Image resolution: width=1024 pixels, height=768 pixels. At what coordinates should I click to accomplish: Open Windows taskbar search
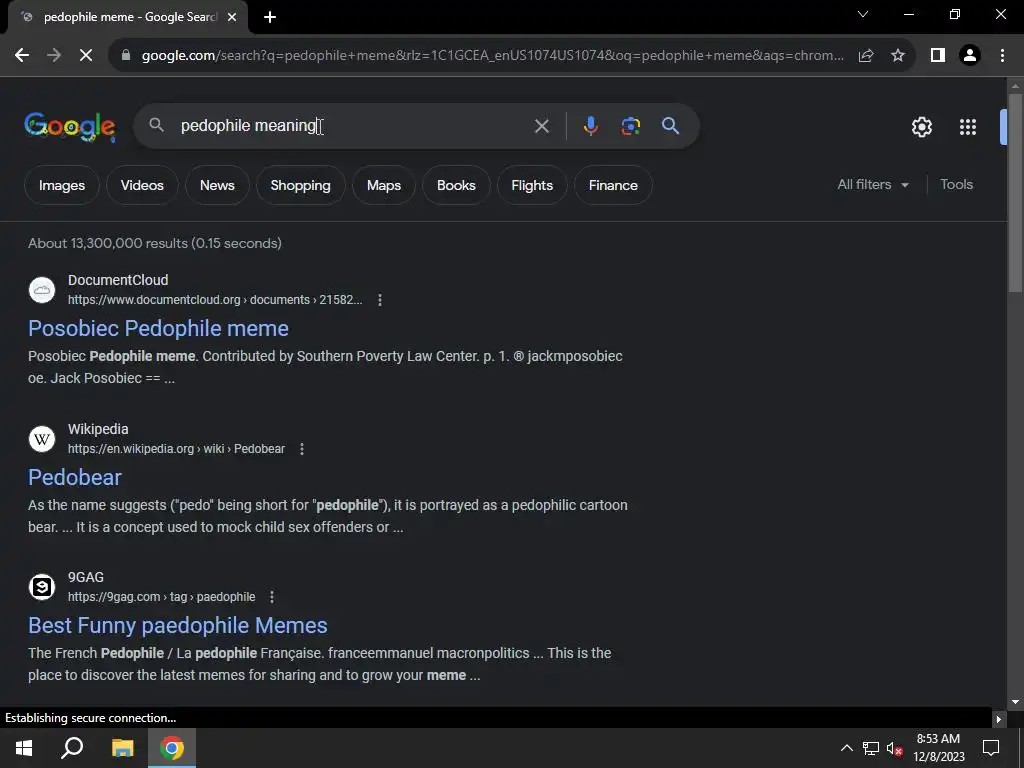coord(72,748)
